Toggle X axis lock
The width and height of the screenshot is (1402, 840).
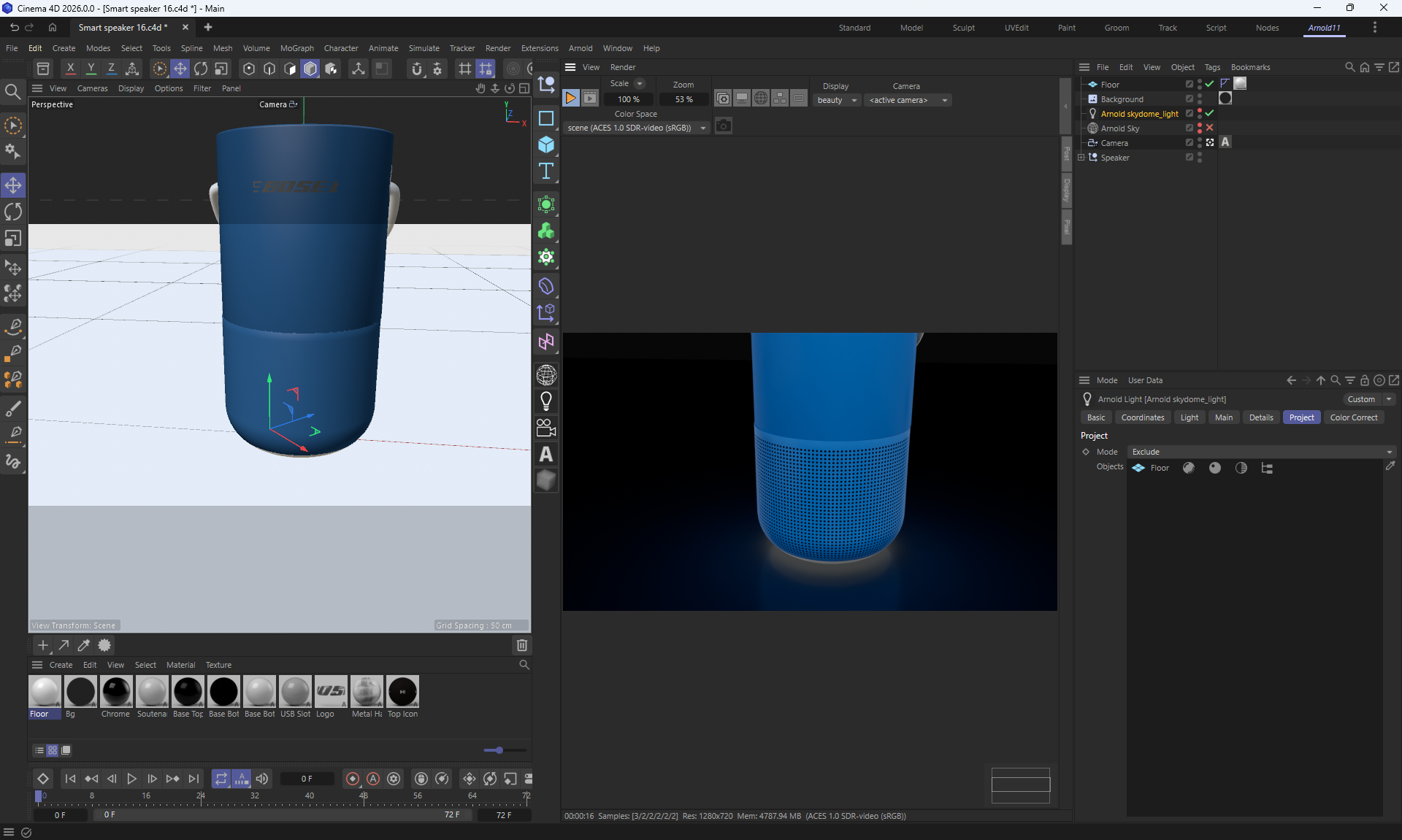pyautogui.click(x=70, y=69)
